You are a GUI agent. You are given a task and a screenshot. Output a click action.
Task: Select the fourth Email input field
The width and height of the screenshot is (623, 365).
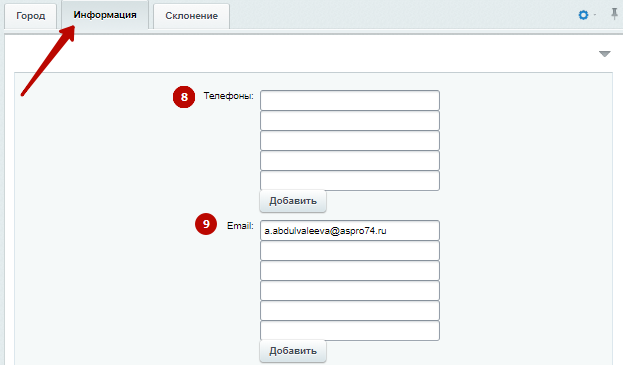point(350,291)
